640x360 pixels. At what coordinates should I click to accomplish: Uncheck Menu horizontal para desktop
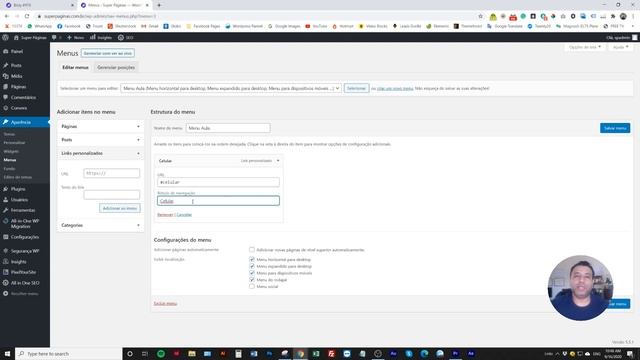tap(252, 259)
